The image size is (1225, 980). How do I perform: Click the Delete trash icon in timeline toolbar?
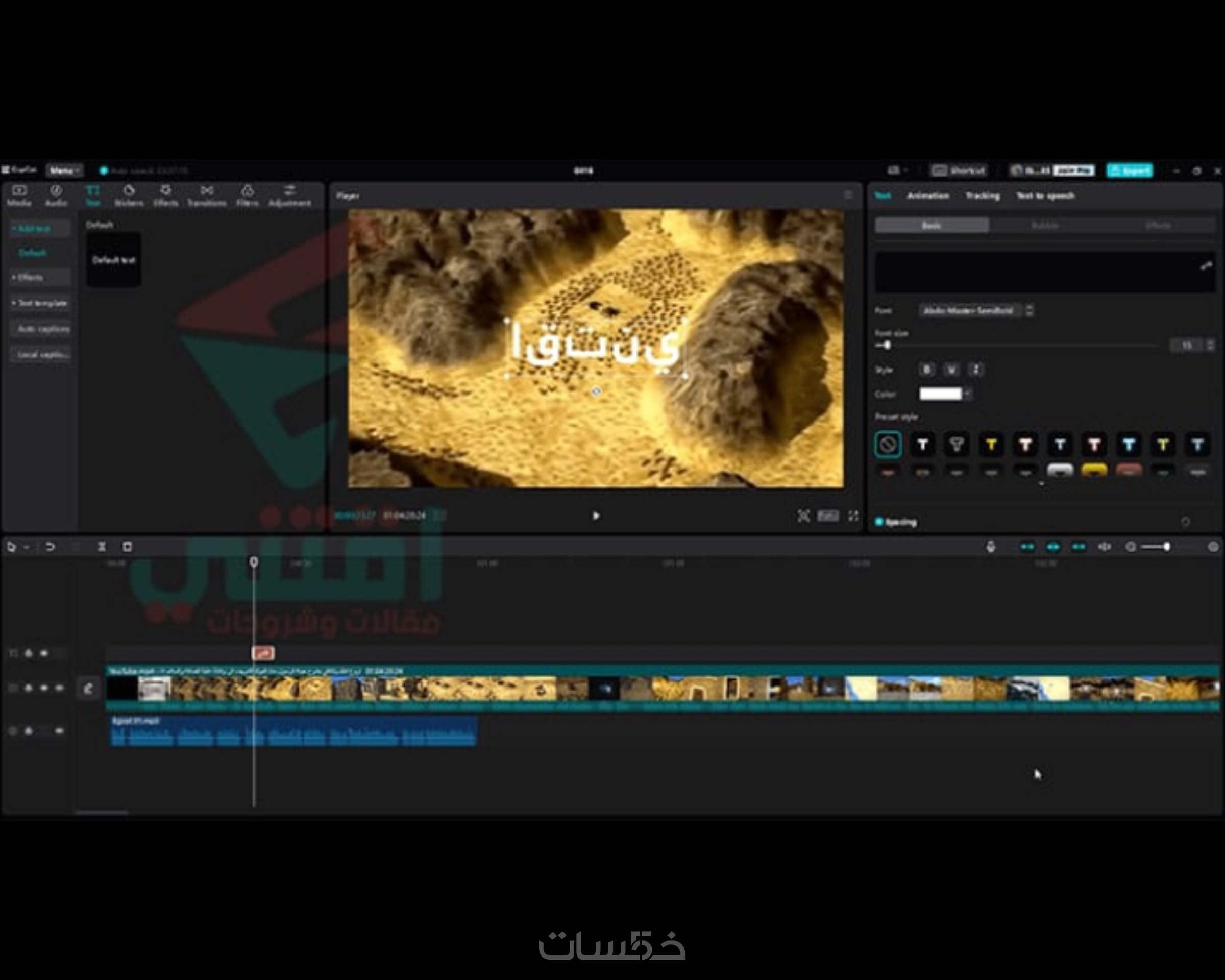127,547
